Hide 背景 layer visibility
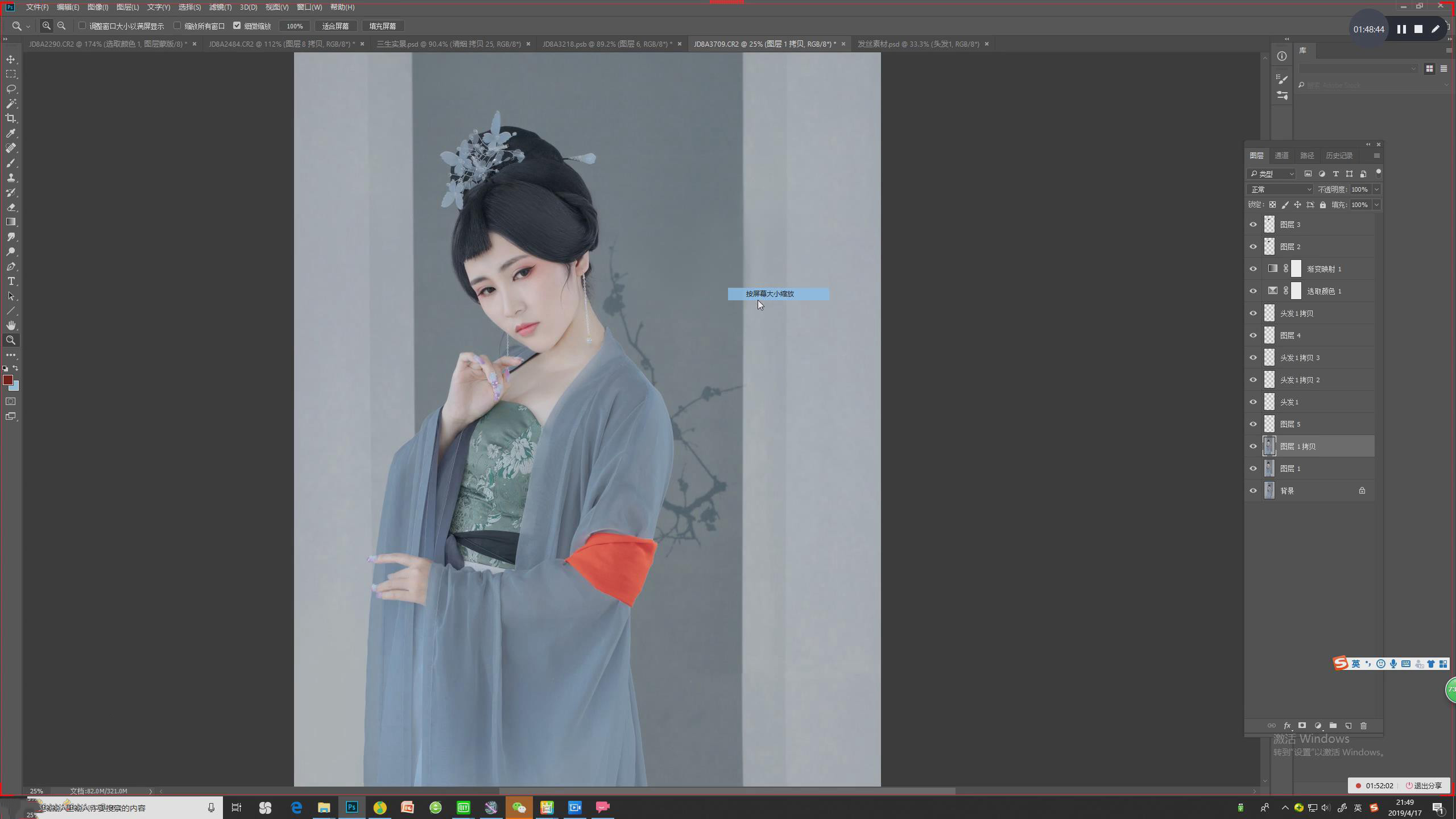 pos(1253,491)
